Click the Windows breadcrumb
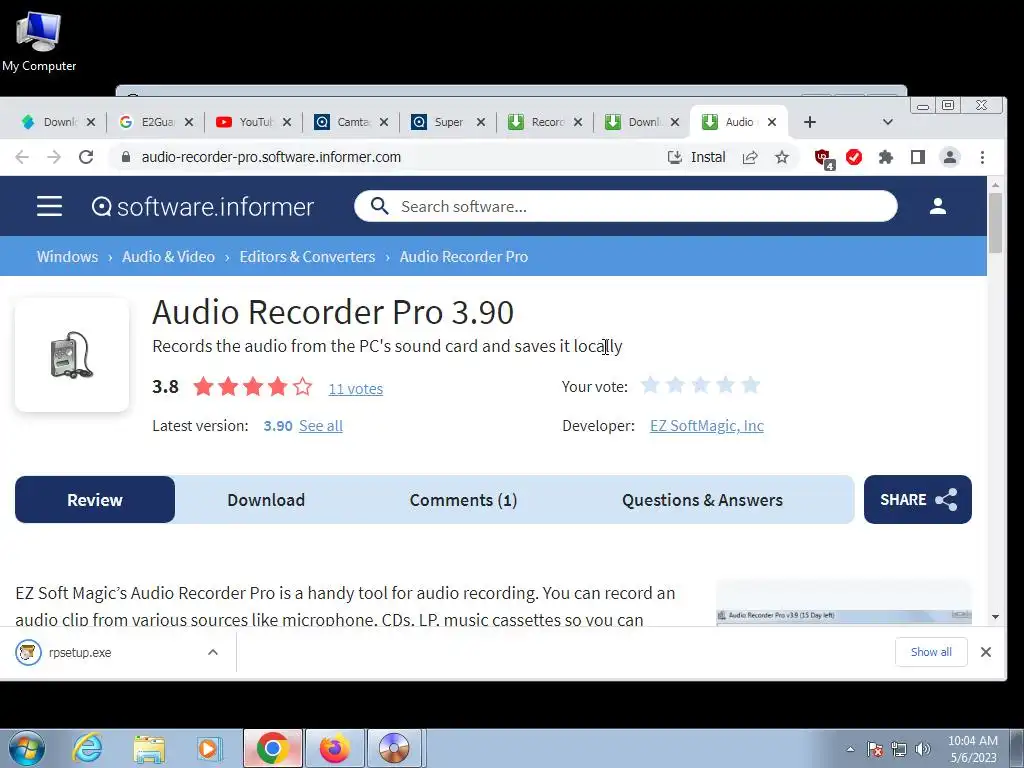1024x768 pixels. click(x=67, y=257)
